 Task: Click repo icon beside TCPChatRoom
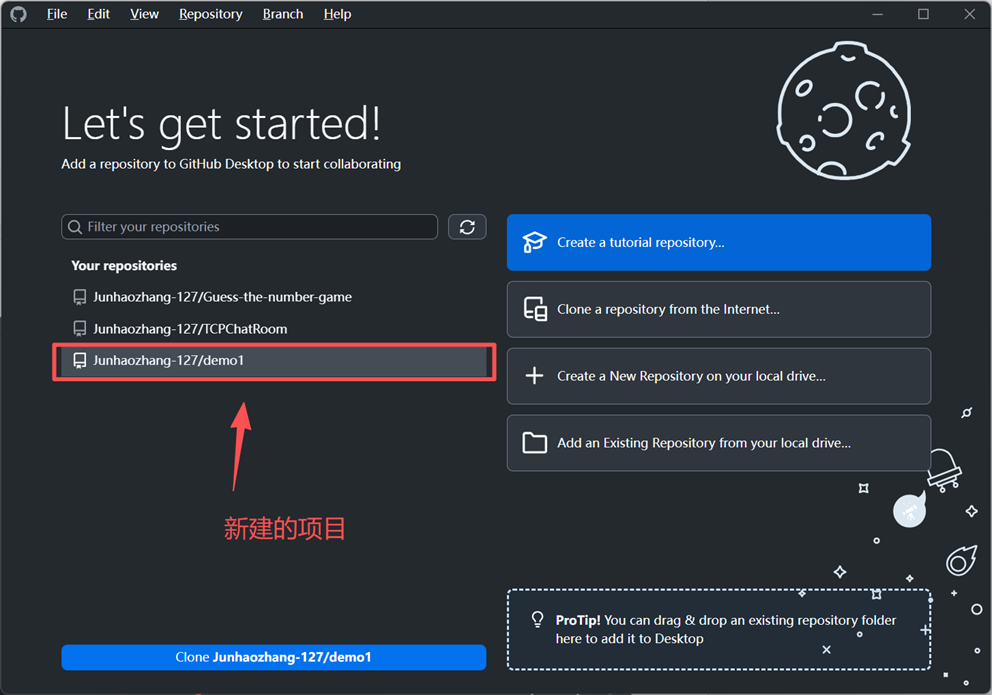point(80,329)
